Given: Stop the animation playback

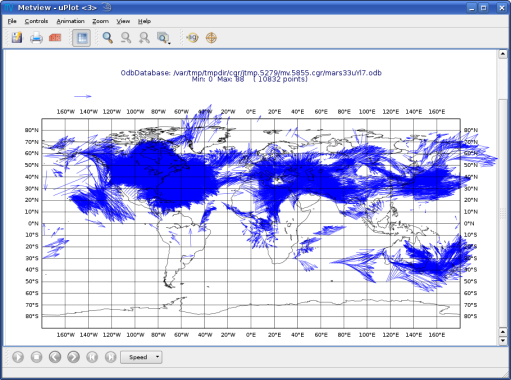Looking at the screenshot, I should pos(36,357).
